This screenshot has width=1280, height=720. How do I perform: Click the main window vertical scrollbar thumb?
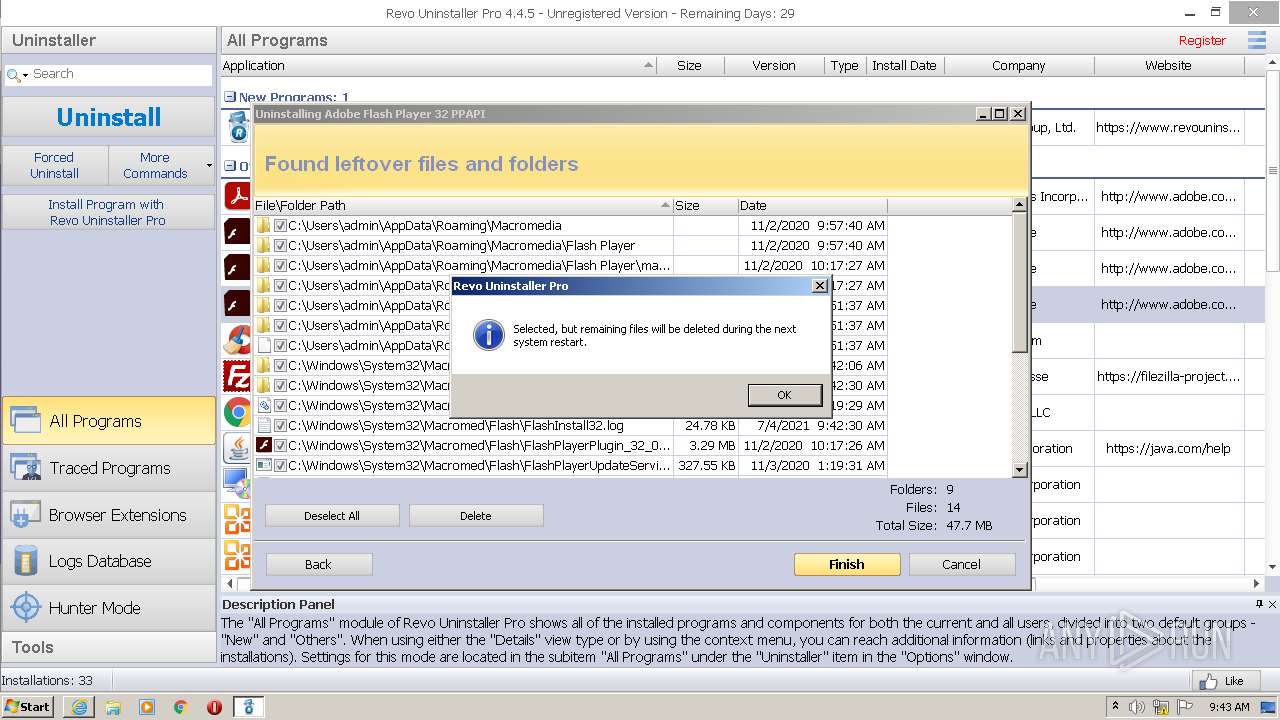pos(1273,170)
